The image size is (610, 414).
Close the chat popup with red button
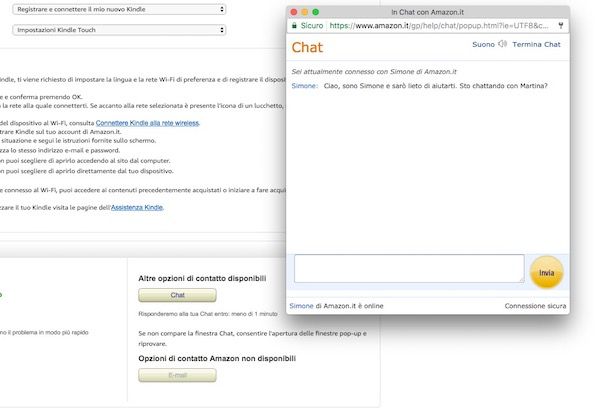click(294, 12)
